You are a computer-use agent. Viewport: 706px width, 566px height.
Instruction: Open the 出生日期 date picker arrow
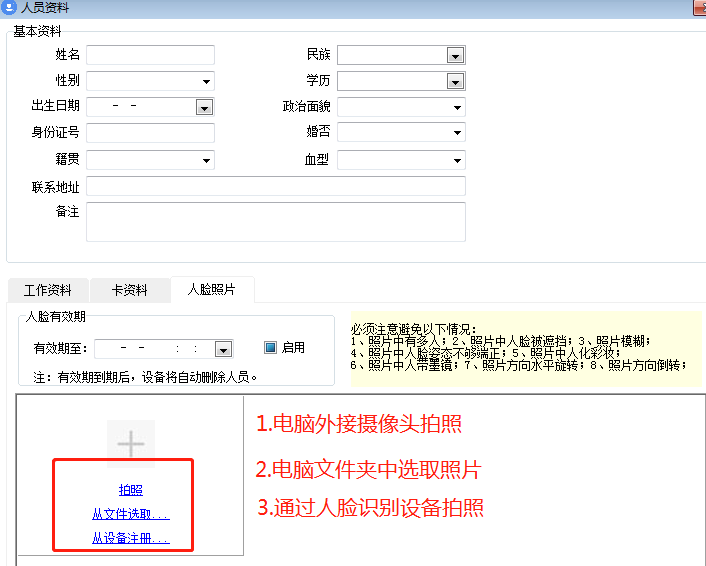click(x=204, y=108)
